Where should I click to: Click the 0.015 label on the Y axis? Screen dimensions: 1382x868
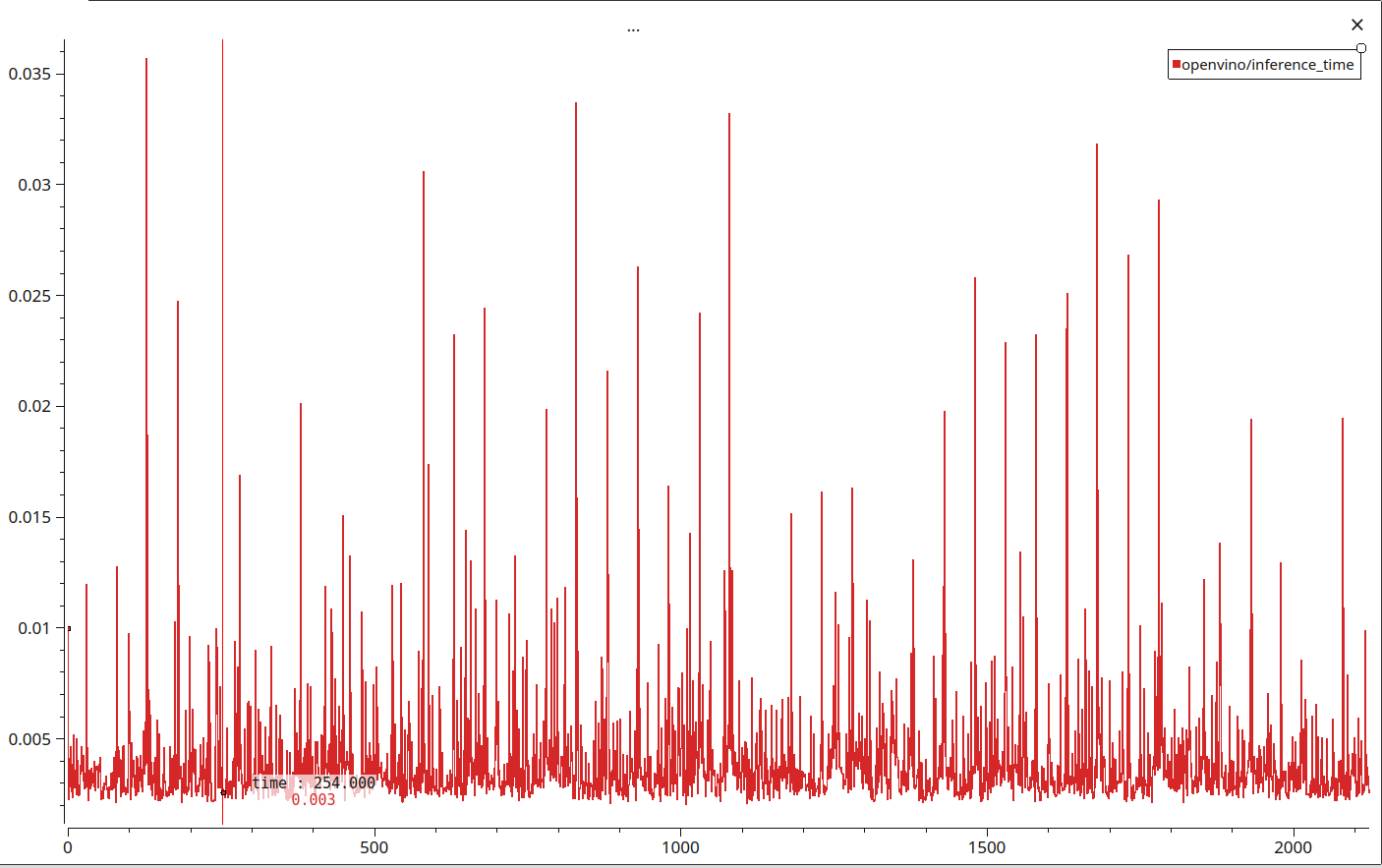(29, 517)
